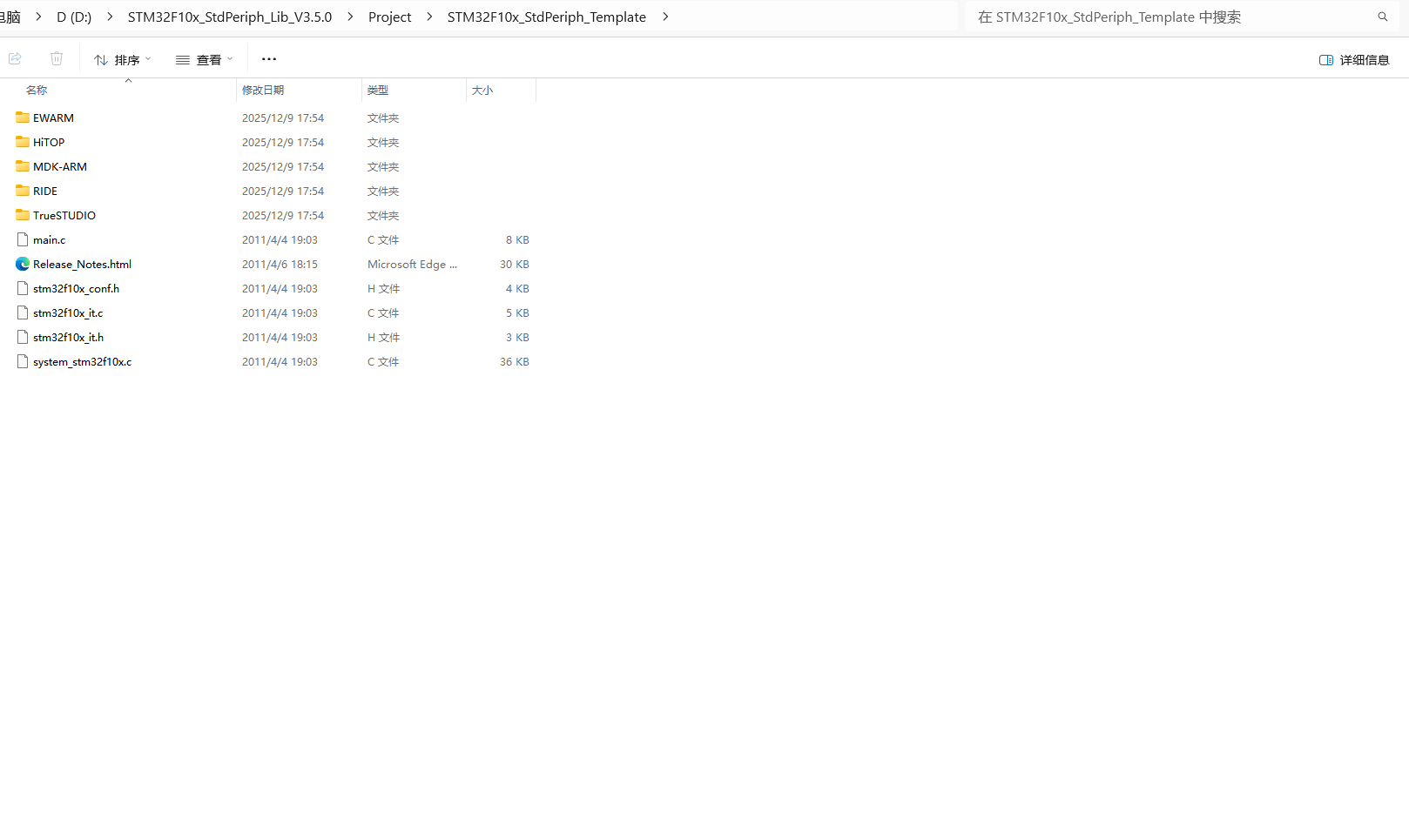1409x840 pixels.
Task: Click the TrueSTUDIO folder name
Action: point(64,215)
